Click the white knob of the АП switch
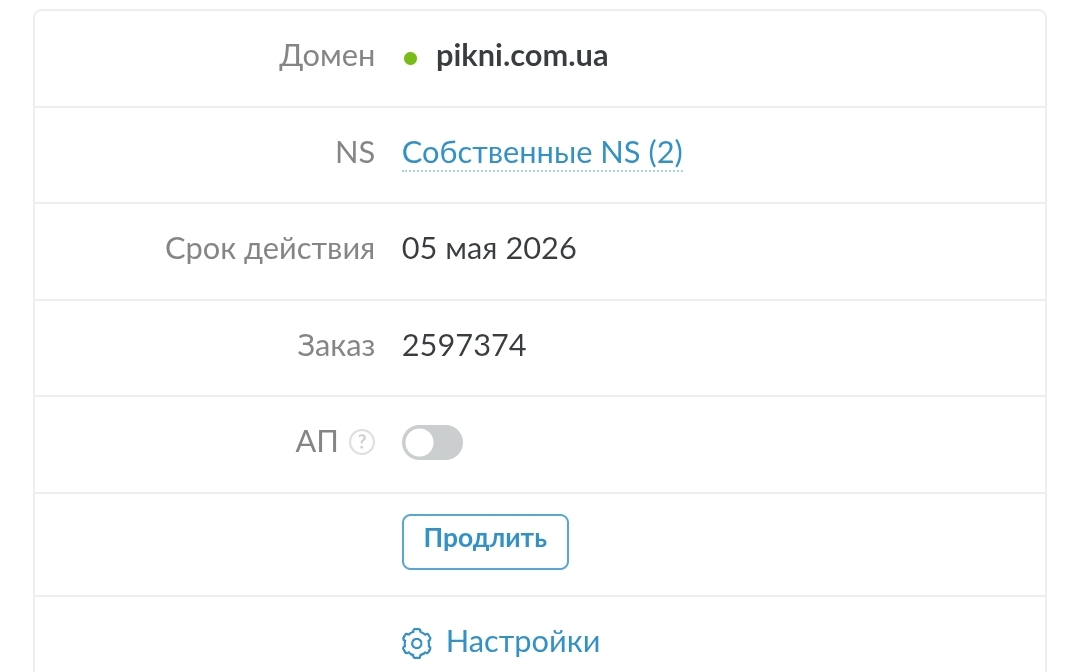The image size is (1080, 672). tap(420, 442)
